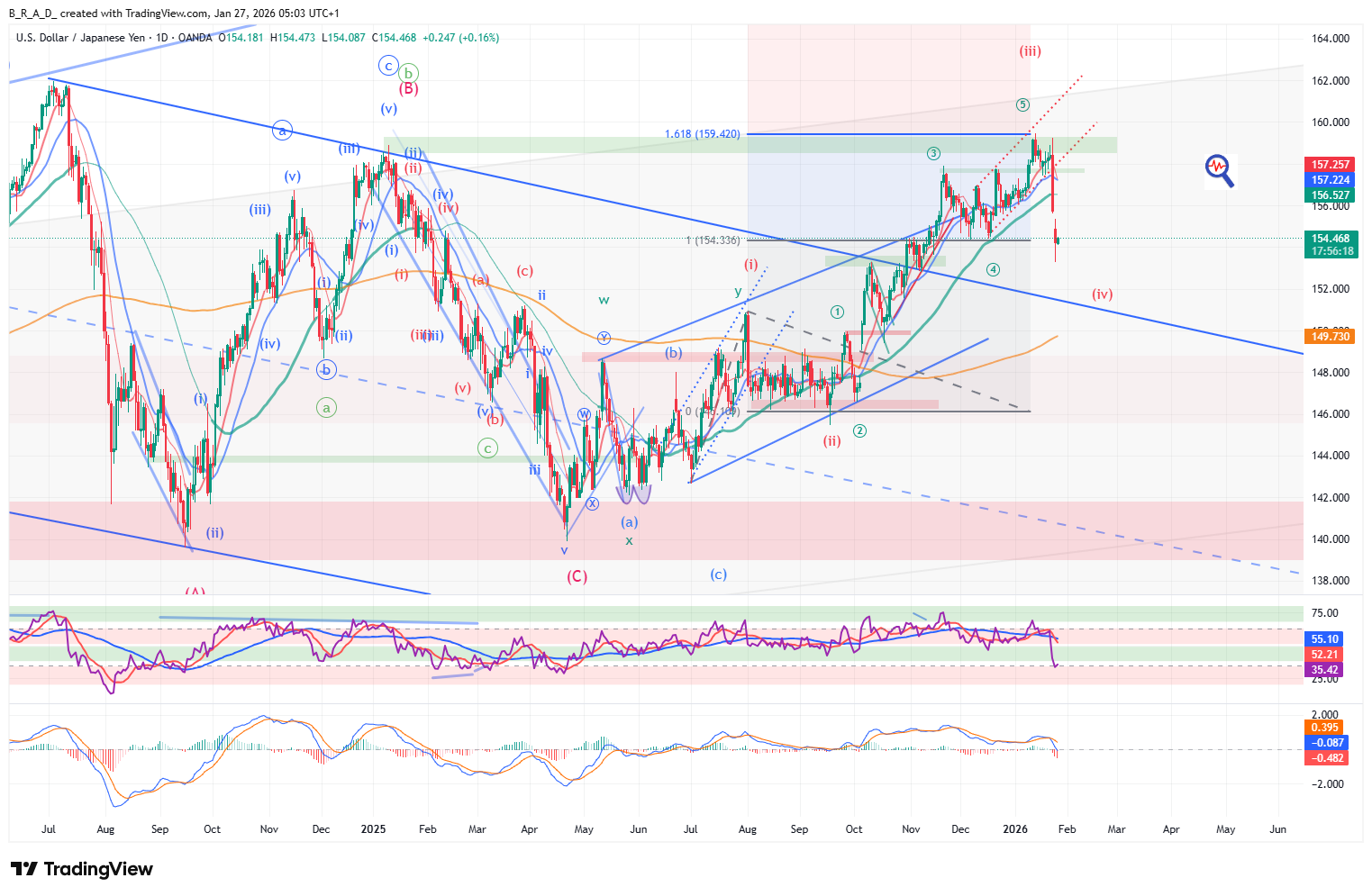Screen dimensions: 1372x896
Task: Select the green circled 'c' wave label
Action: click(487, 448)
